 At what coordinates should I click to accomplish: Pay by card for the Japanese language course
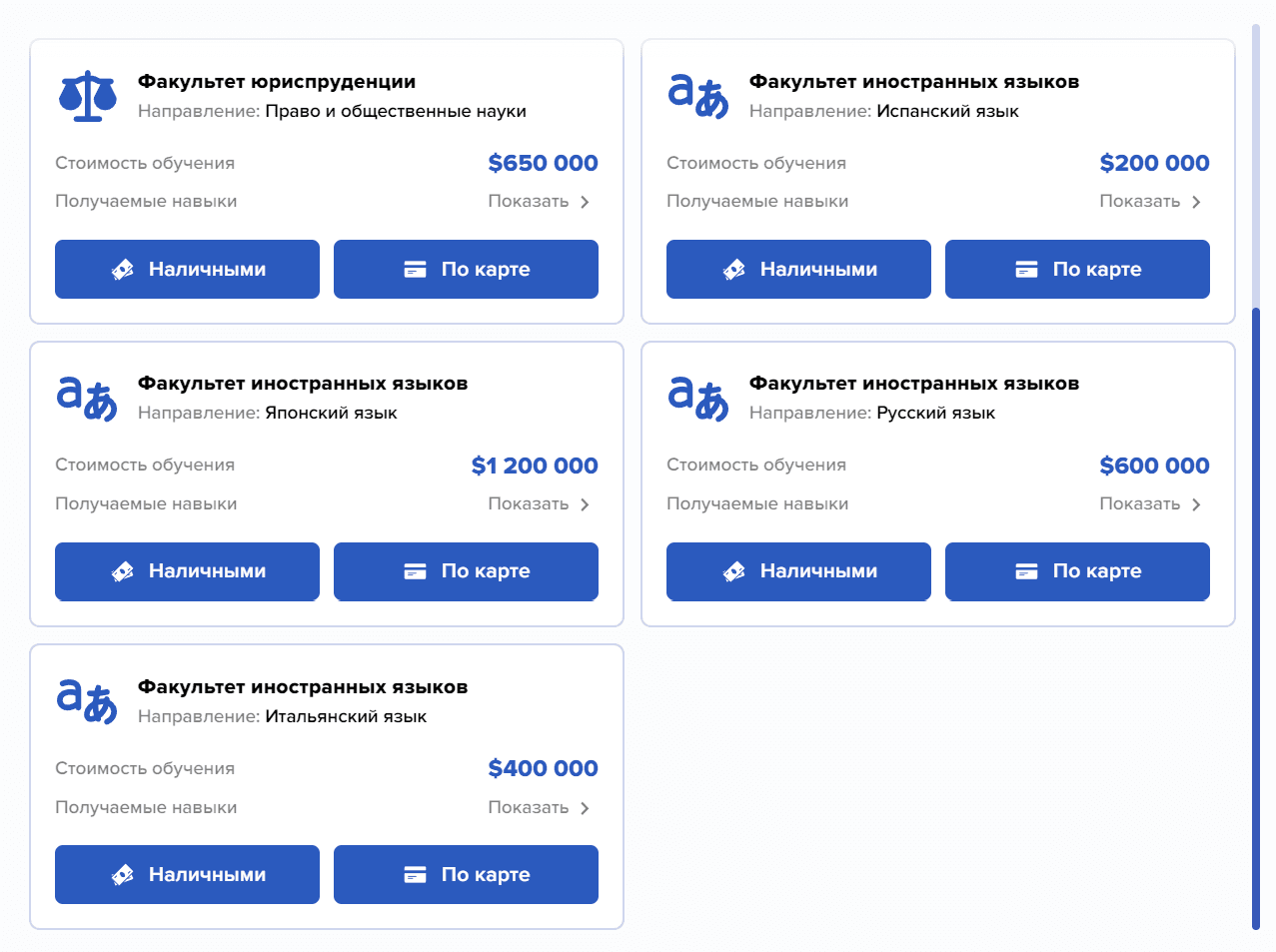(466, 571)
